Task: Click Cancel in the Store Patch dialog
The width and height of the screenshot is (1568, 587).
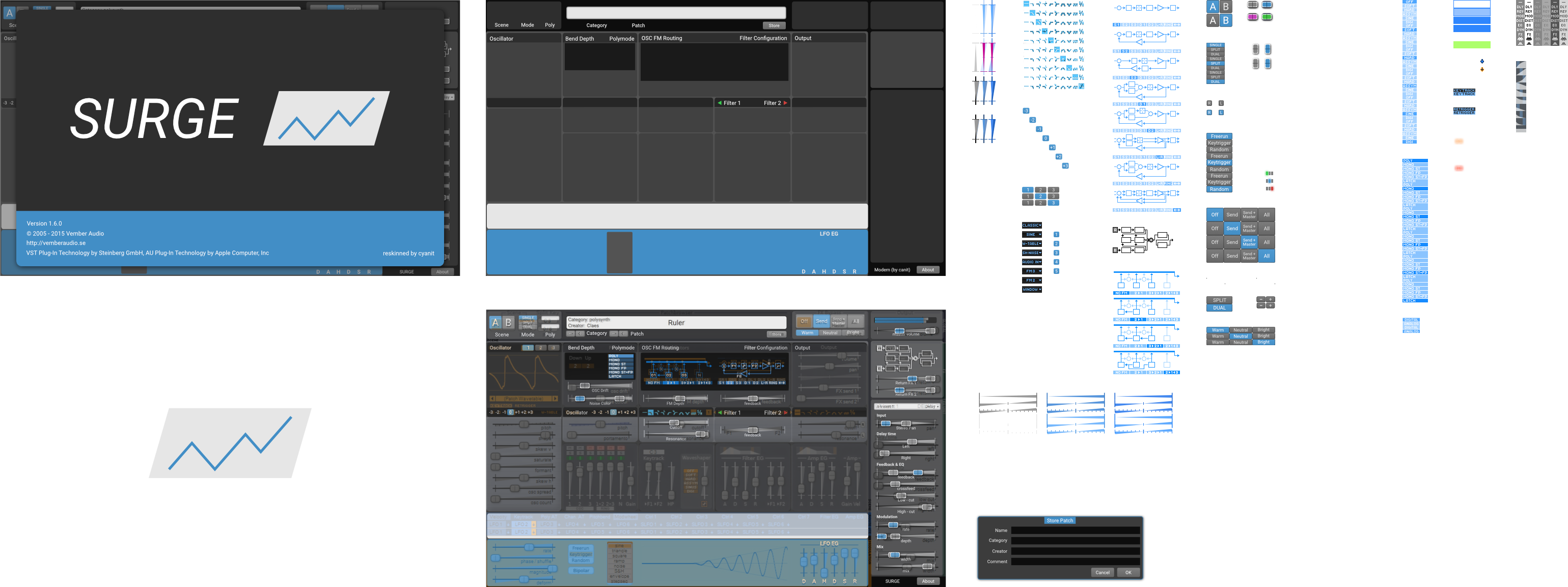Action: point(1103,572)
